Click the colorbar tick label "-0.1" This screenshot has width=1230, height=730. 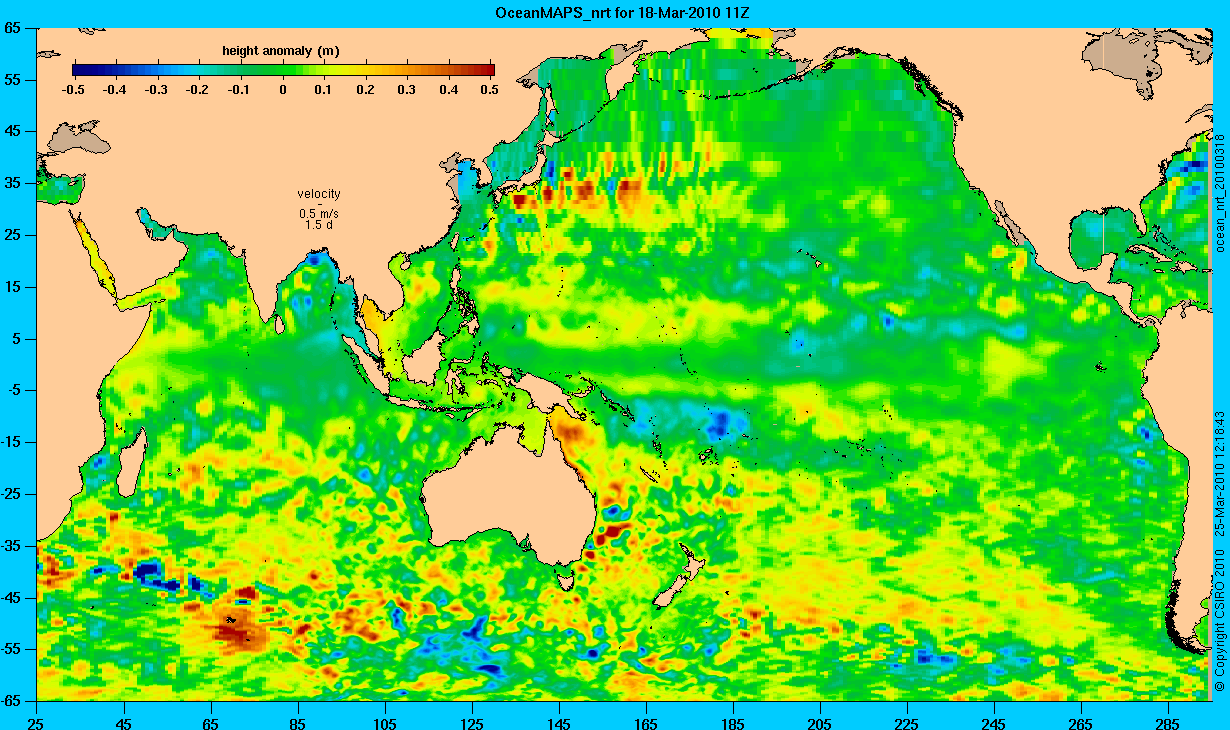241,90
